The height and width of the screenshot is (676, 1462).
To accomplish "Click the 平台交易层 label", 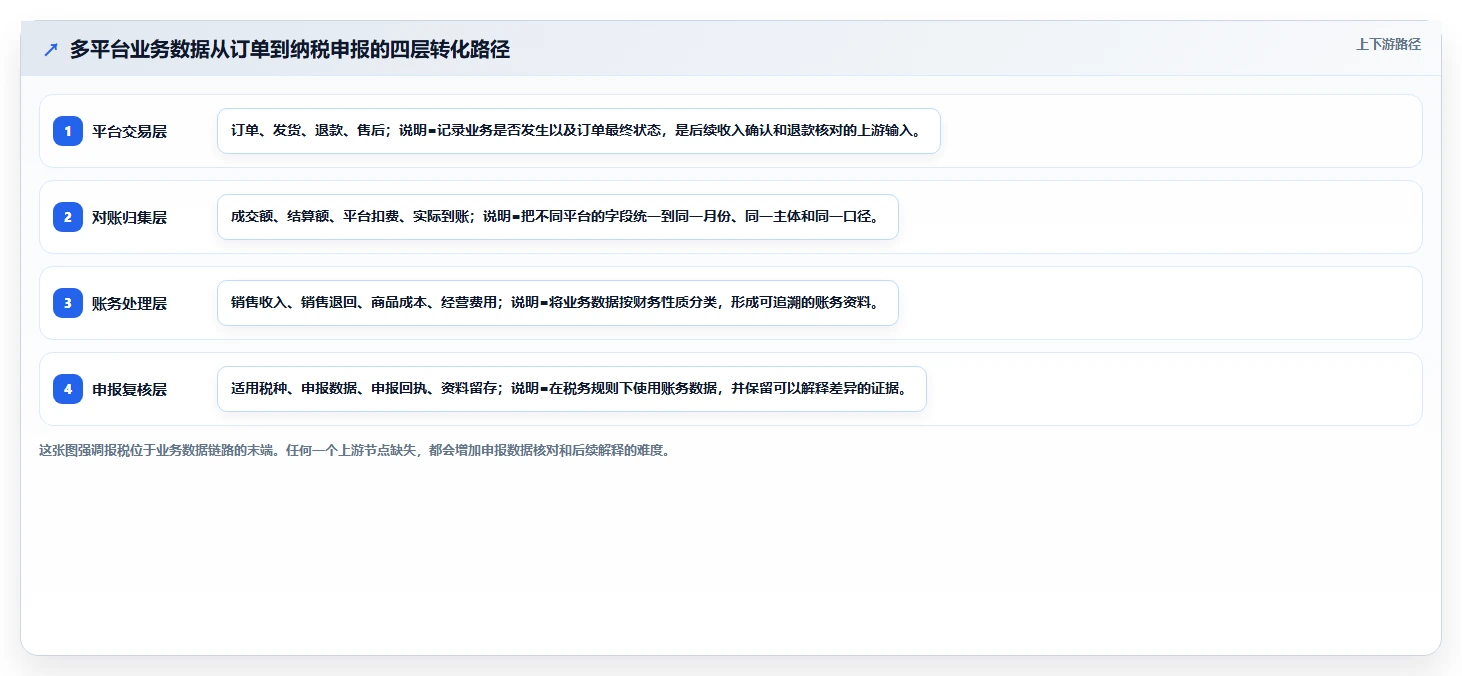I will coord(129,131).
